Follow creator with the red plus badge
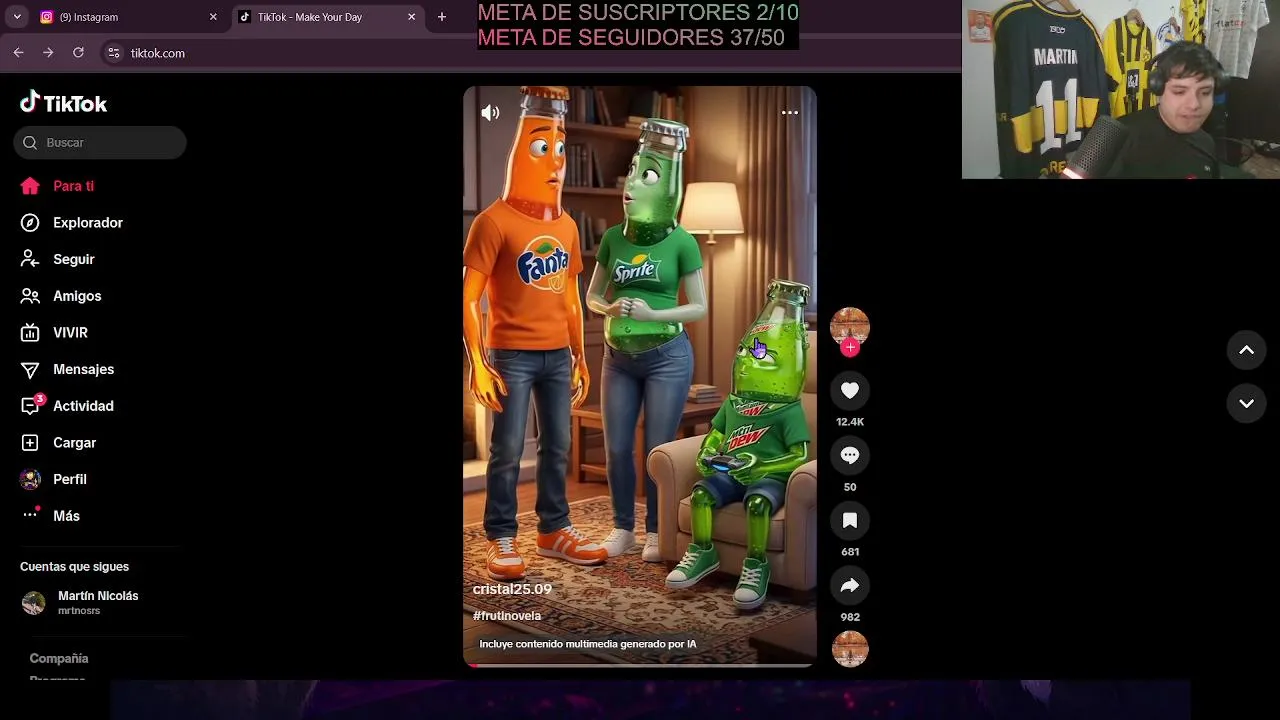 (850, 348)
